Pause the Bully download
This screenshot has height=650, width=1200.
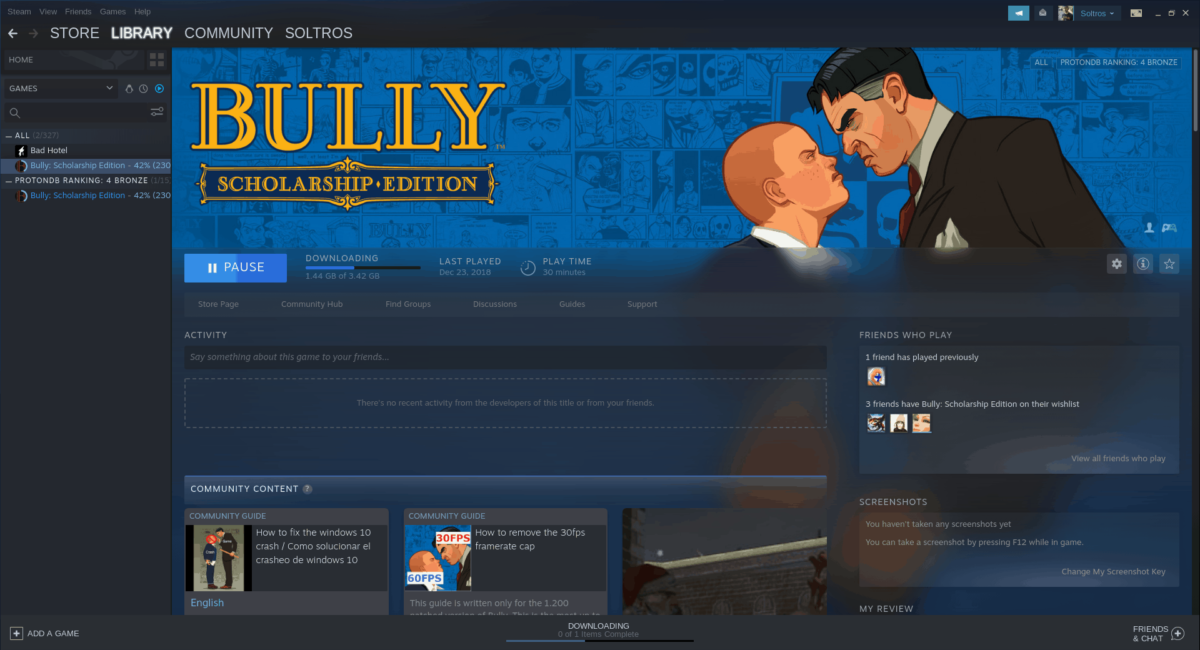(235, 268)
